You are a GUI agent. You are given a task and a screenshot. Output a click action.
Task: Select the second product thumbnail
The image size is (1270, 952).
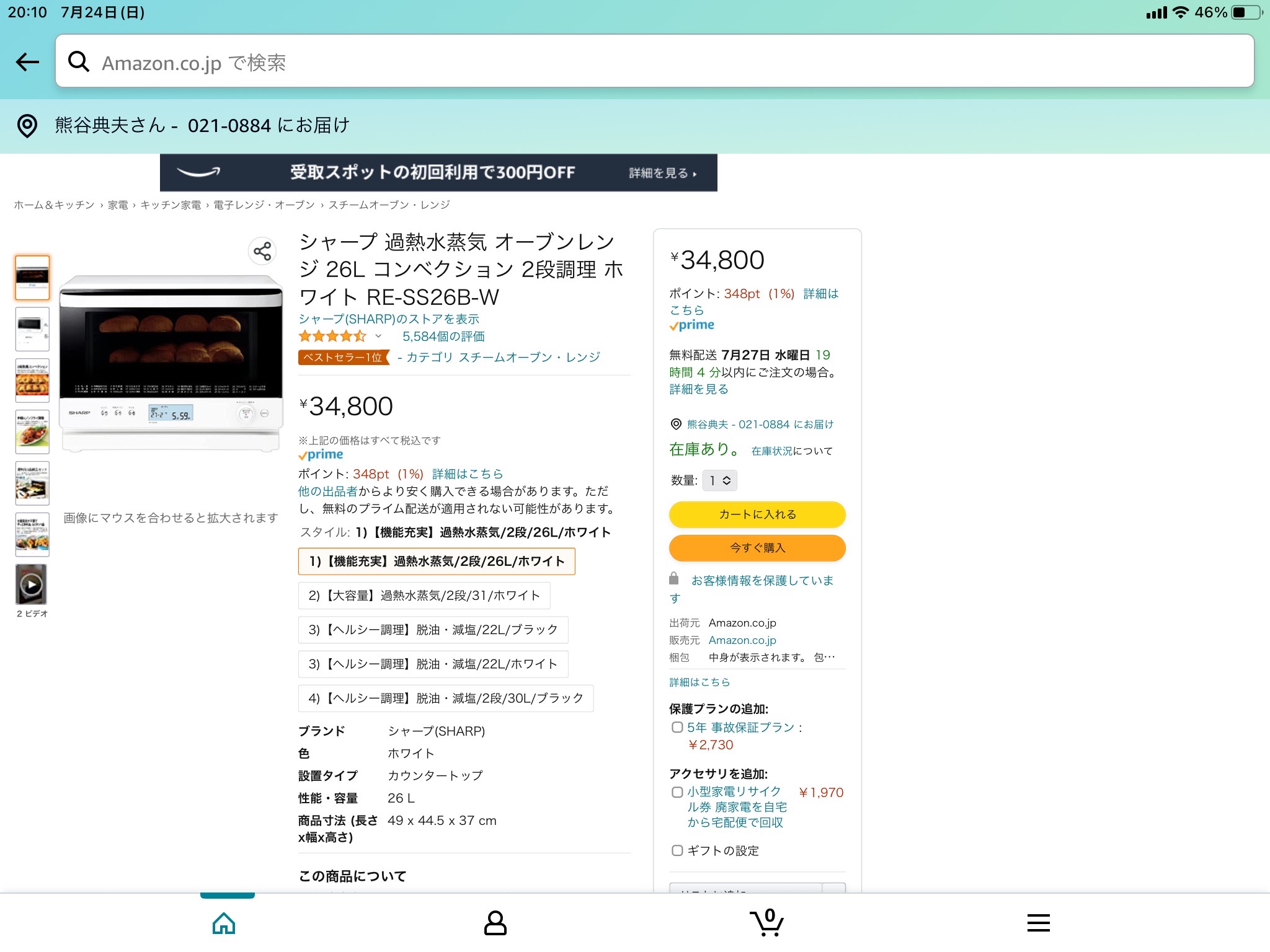point(32,329)
